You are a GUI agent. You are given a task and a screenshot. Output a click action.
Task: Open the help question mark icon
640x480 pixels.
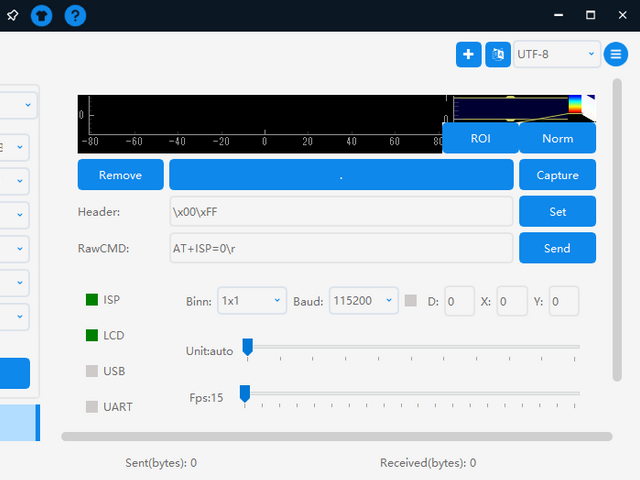(x=75, y=16)
